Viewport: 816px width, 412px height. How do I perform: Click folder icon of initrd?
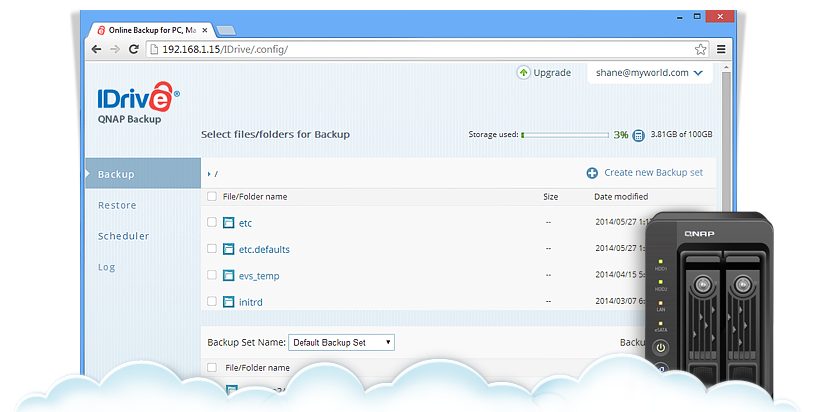click(x=228, y=301)
